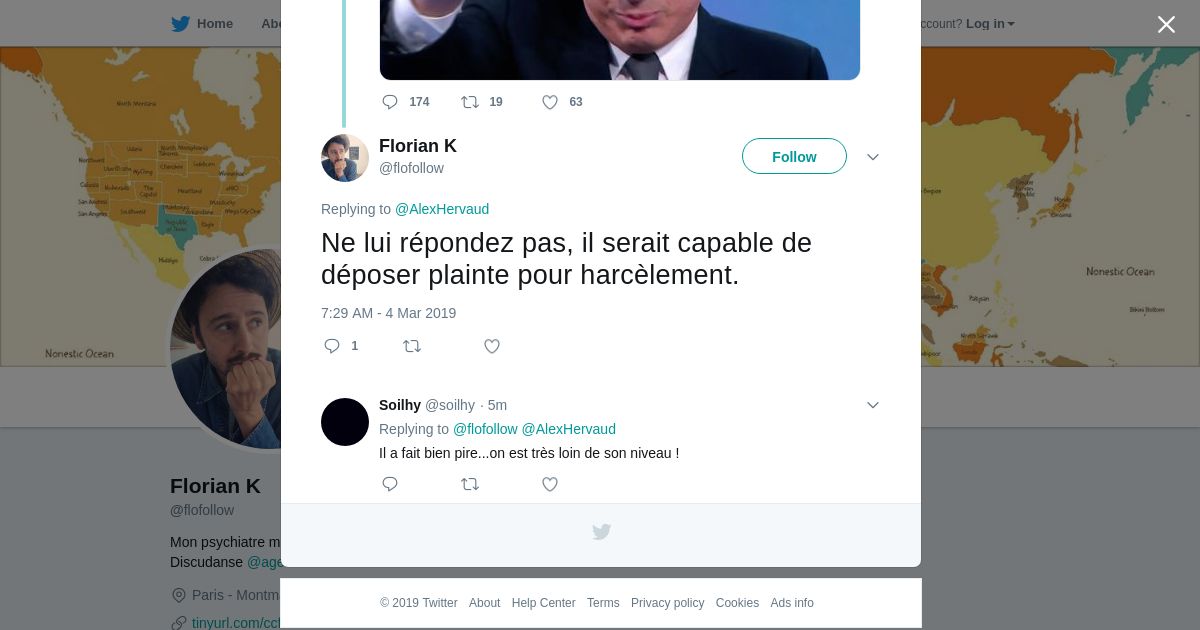Like the parent tweet with 63 likes
Image resolution: width=1200 pixels, height=630 pixels.
pos(550,102)
